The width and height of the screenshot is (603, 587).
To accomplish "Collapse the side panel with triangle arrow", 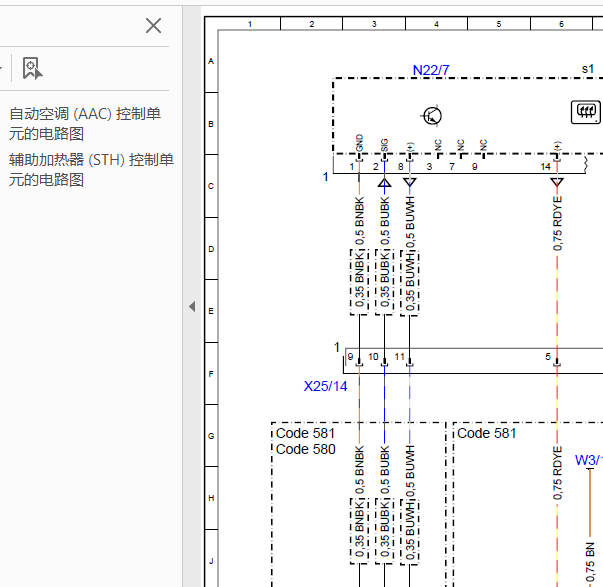I will [192, 307].
